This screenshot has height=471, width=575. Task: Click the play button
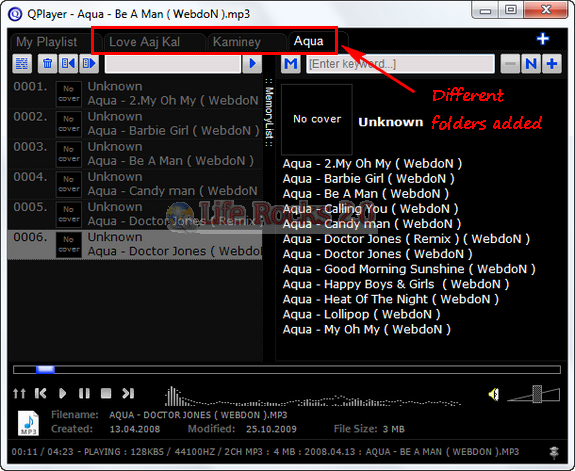tap(62, 393)
